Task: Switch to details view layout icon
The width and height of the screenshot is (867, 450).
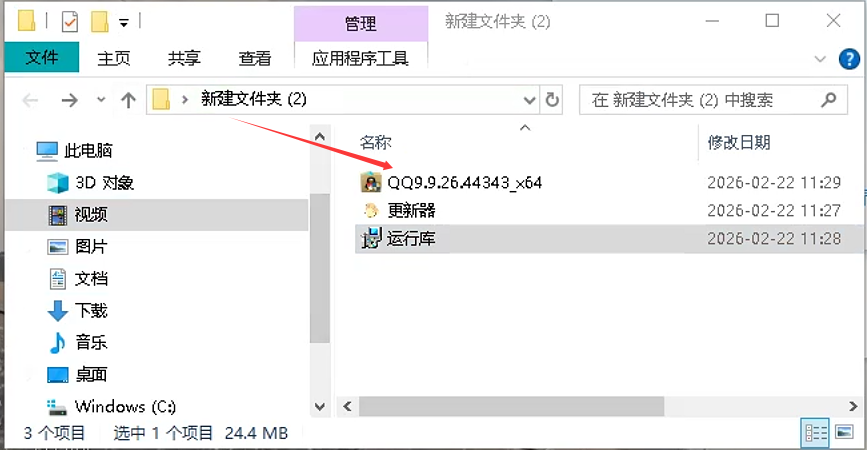Action: (x=816, y=433)
